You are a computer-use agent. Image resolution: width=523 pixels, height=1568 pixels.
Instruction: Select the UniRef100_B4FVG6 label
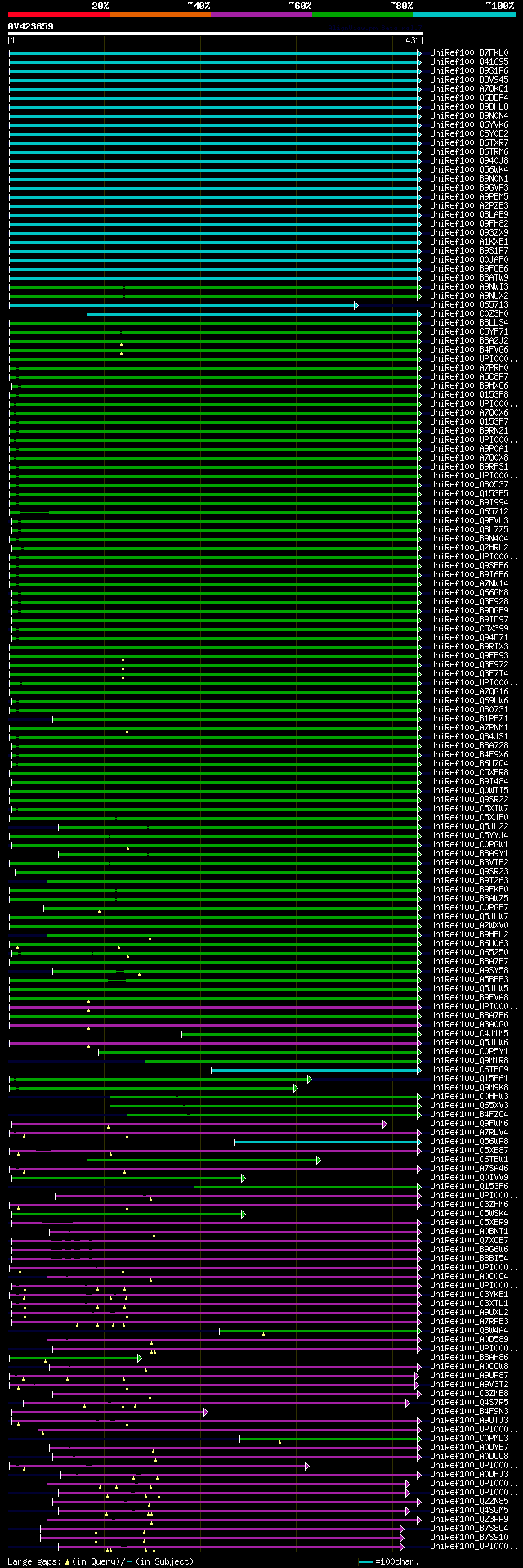[x=470, y=349]
